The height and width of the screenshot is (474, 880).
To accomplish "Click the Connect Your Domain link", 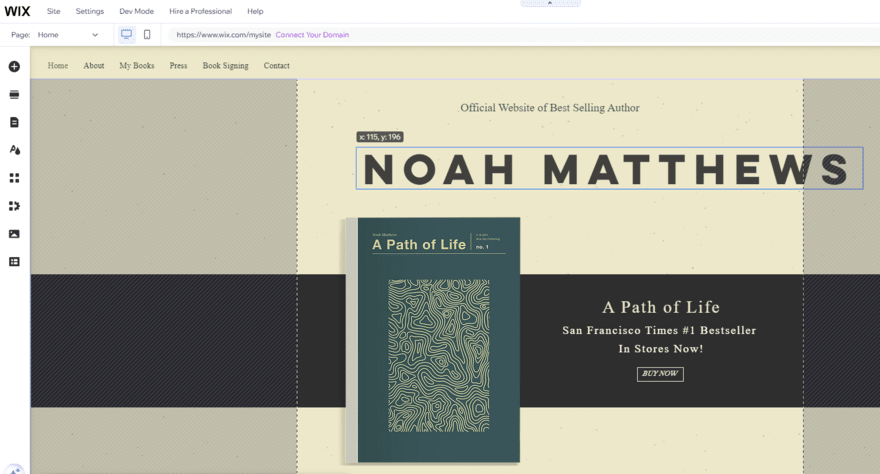I will [x=312, y=35].
